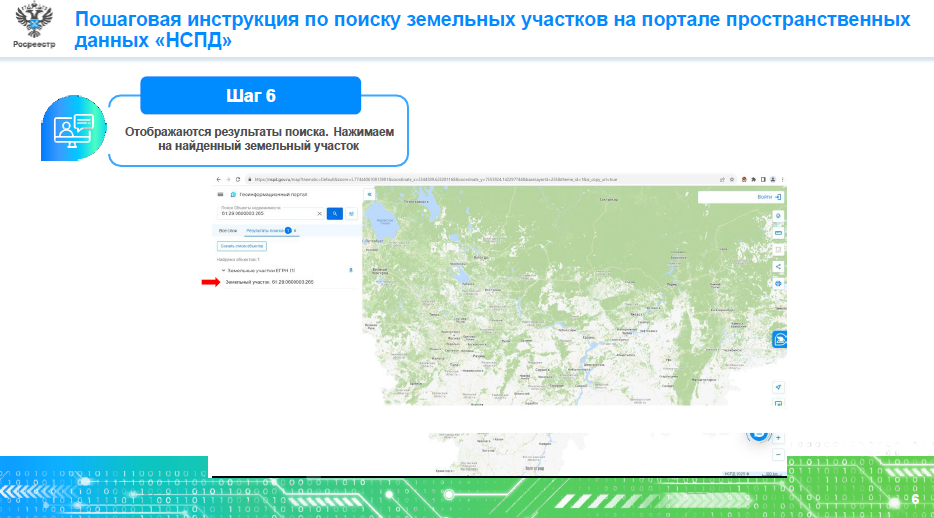Click the area selection map tool
The height and width of the screenshot is (518, 934).
pos(778,250)
